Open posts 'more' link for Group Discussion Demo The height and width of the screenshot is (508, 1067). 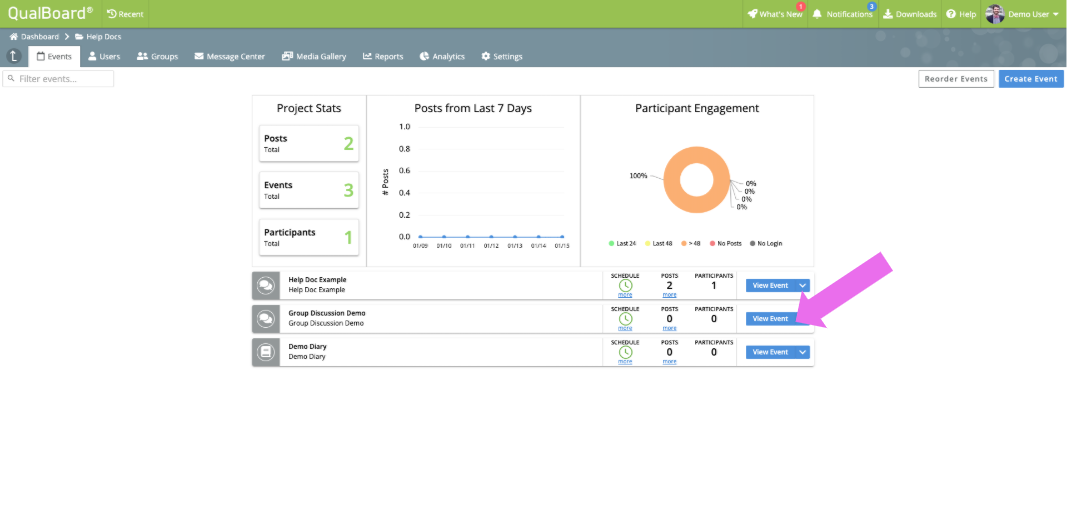pos(670,328)
